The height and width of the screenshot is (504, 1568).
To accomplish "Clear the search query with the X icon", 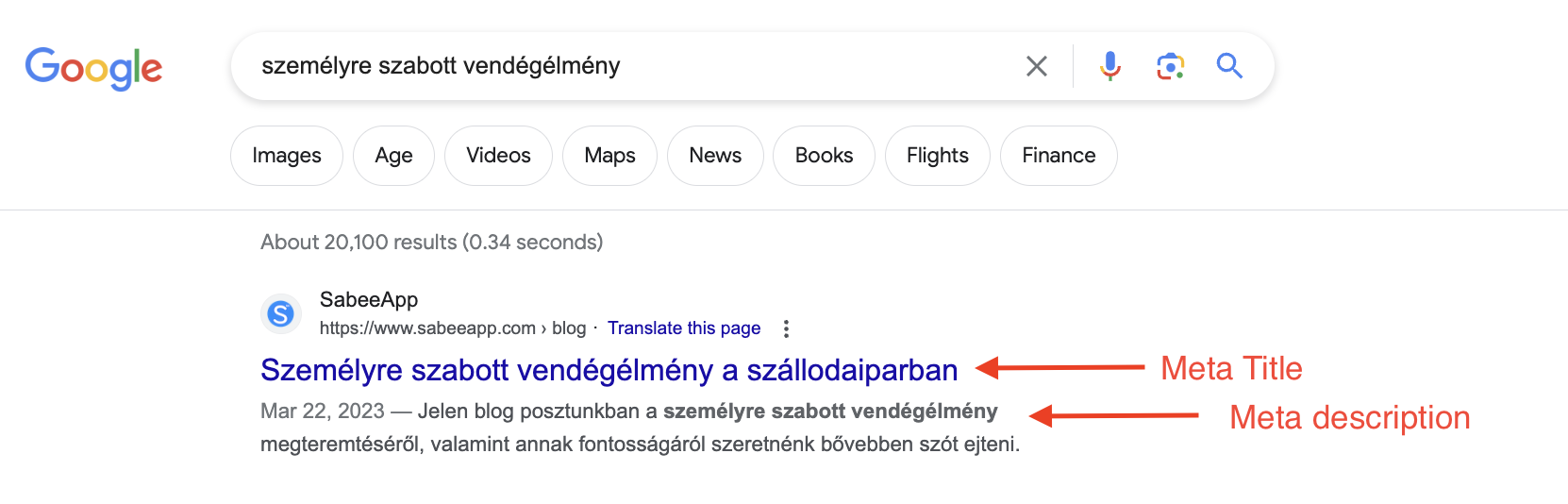I will coord(1037,66).
